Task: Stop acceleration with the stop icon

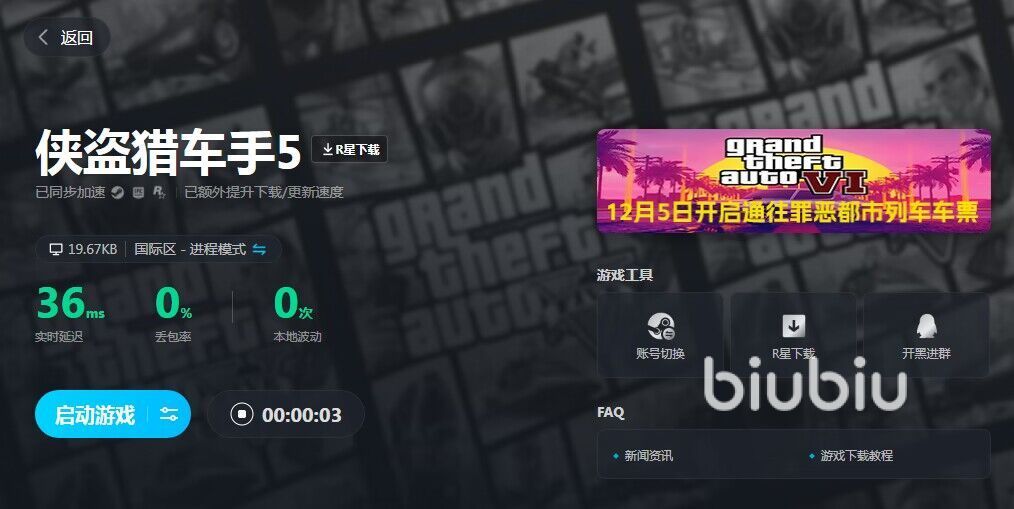Action: (242, 414)
